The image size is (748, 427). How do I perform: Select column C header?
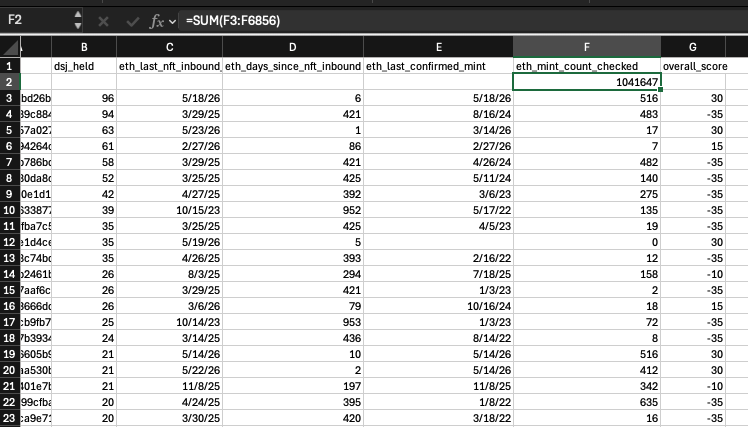(x=169, y=47)
